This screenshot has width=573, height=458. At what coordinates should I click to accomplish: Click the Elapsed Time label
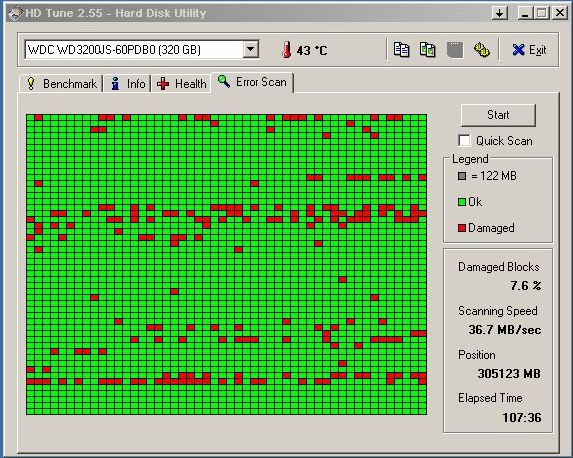coord(490,398)
